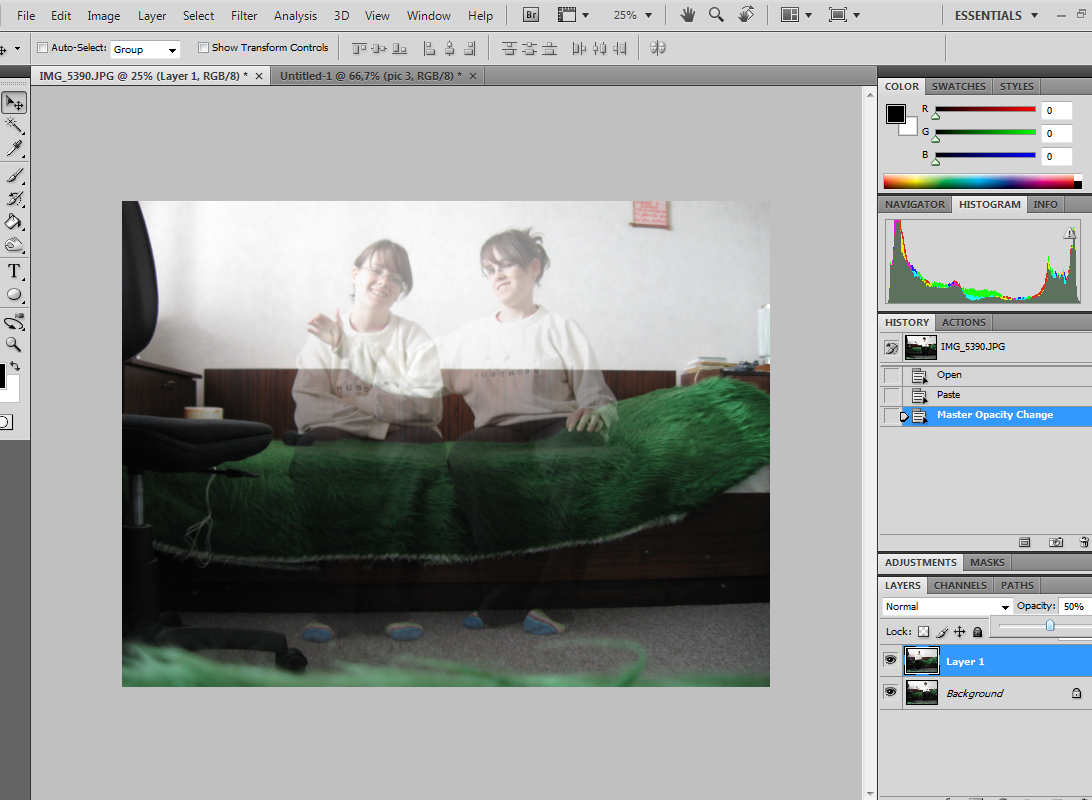This screenshot has height=800, width=1092.
Task: Select the Paint Bucket tool
Action: [x=14, y=221]
